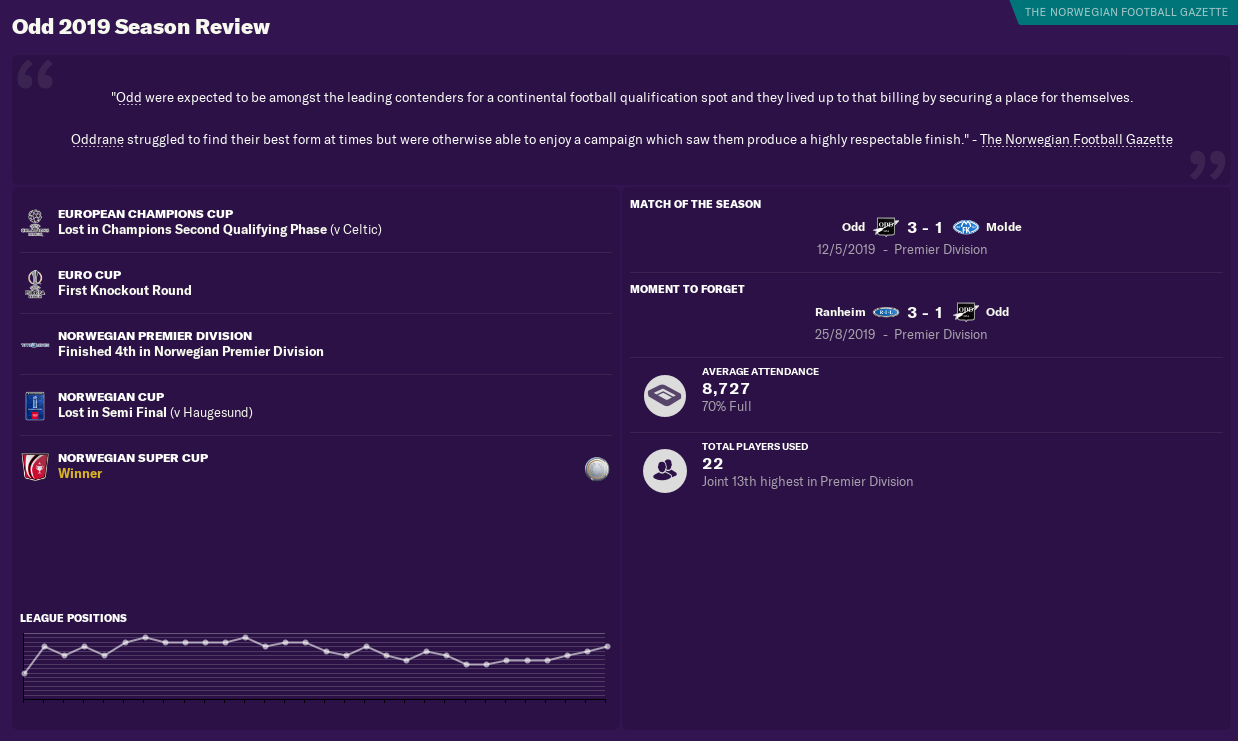Click Joint 13th highest in Premier Division text
This screenshot has height=741, width=1238.
pyautogui.click(x=807, y=481)
